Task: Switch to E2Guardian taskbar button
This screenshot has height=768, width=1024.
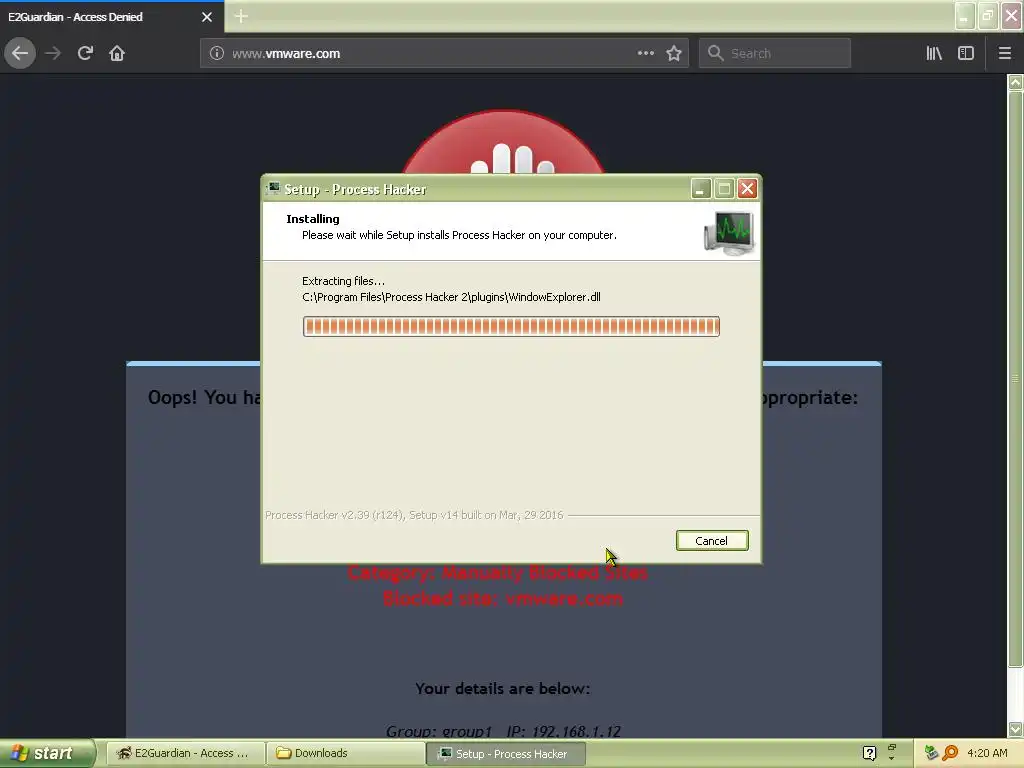Action: (185, 753)
